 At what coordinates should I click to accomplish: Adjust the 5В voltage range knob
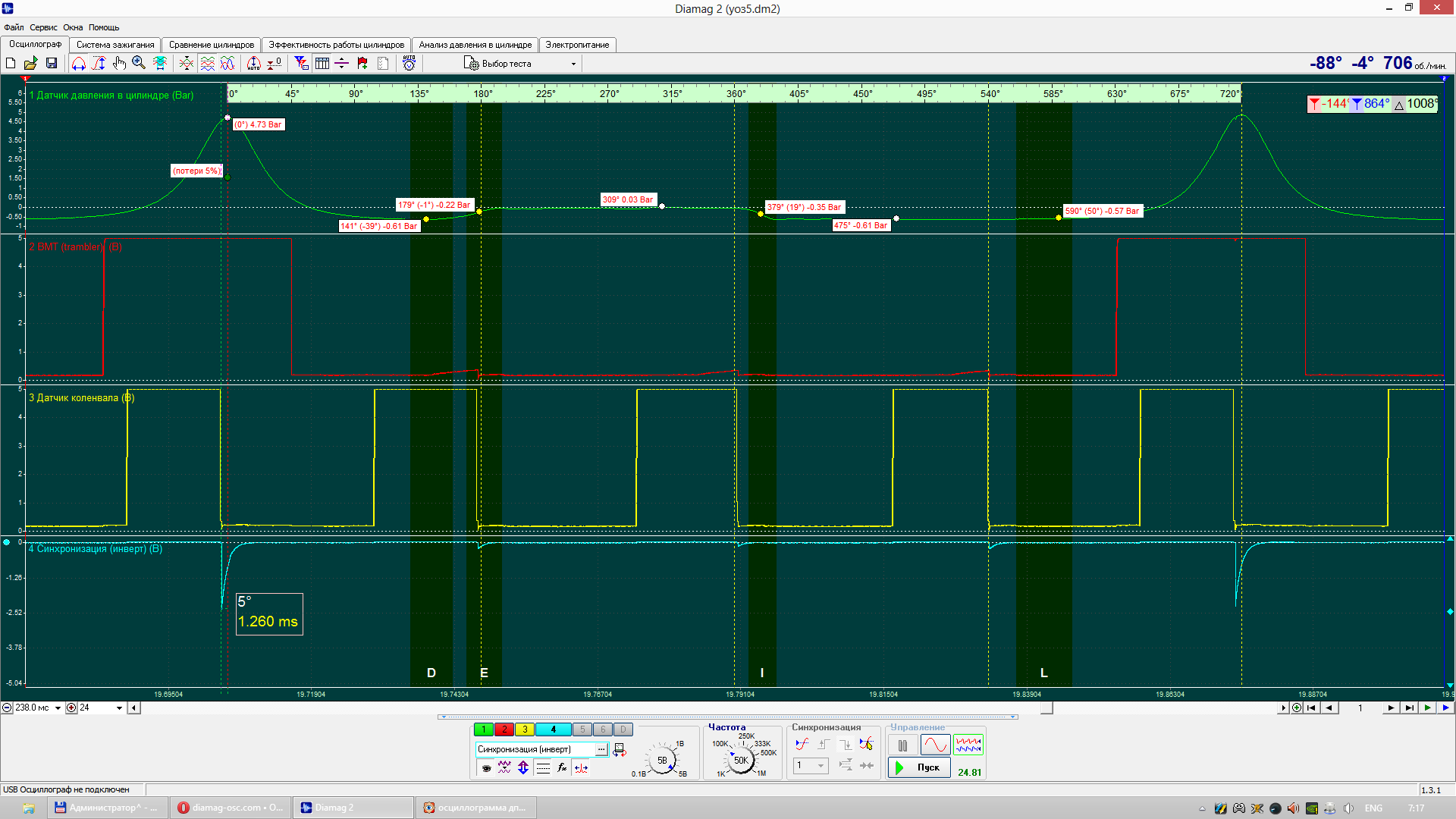662,761
